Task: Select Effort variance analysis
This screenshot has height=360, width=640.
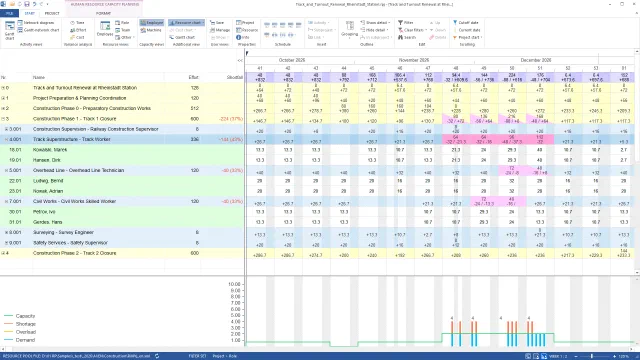Action: (78, 30)
